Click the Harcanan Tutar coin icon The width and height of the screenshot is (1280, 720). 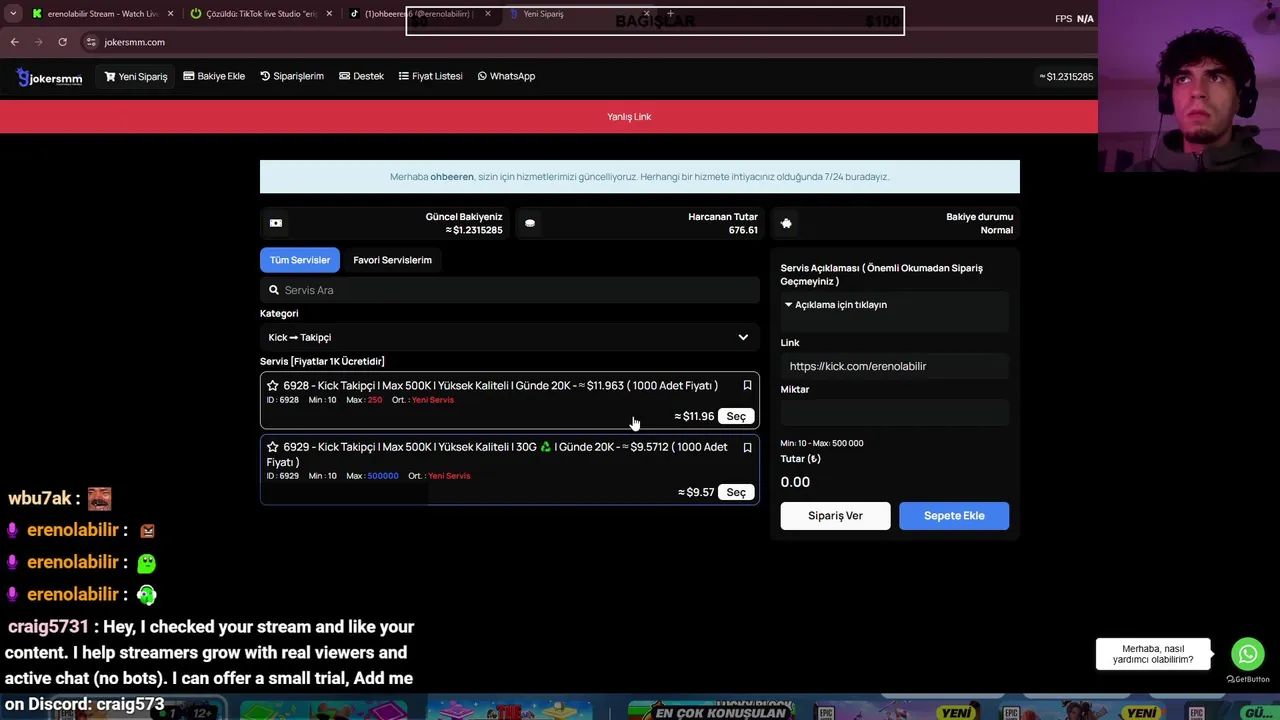coord(530,223)
